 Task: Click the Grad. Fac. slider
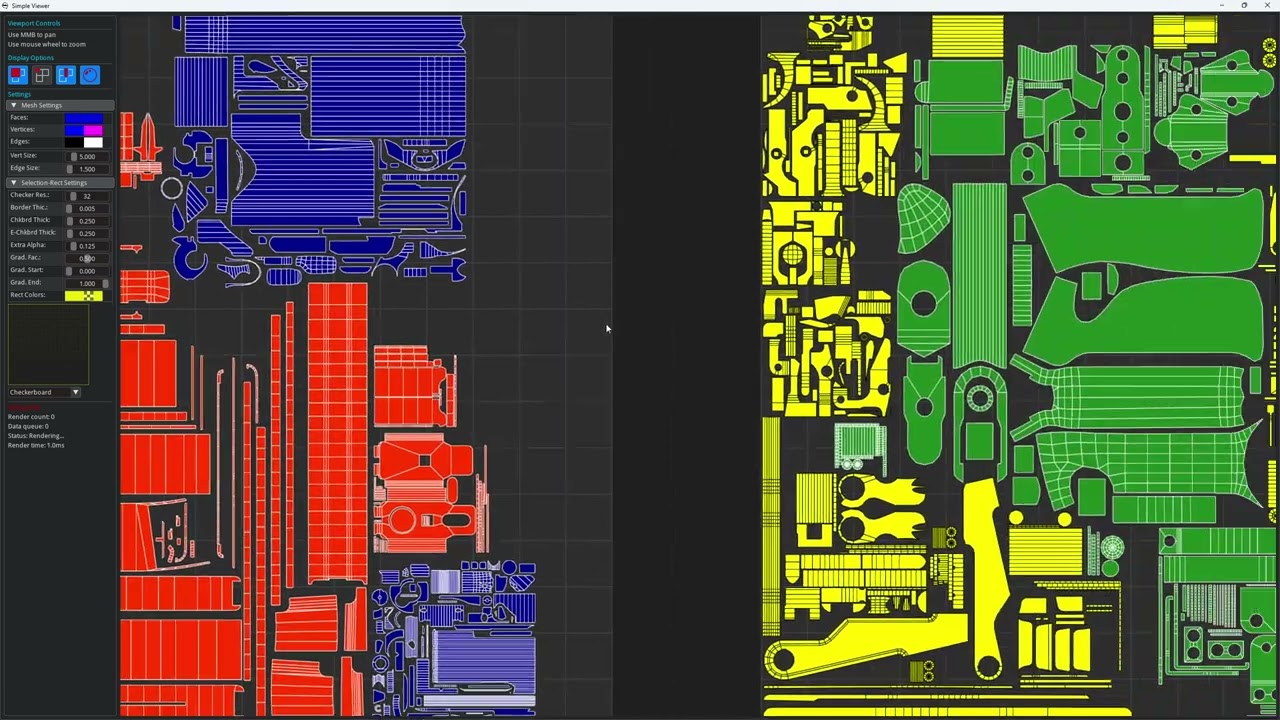[x=88, y=258]
